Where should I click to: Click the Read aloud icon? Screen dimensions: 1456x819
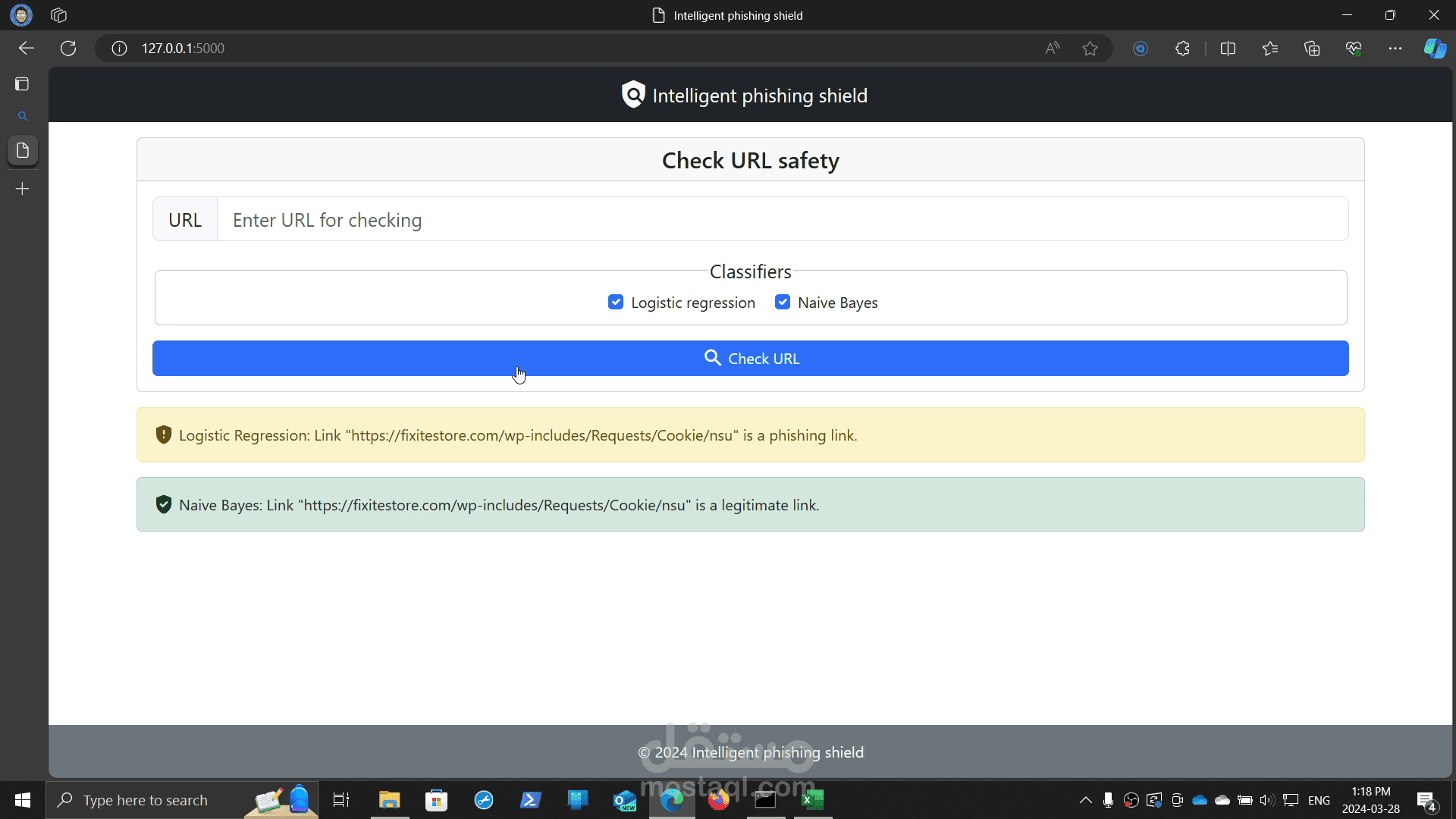(x=1052, y=49)
